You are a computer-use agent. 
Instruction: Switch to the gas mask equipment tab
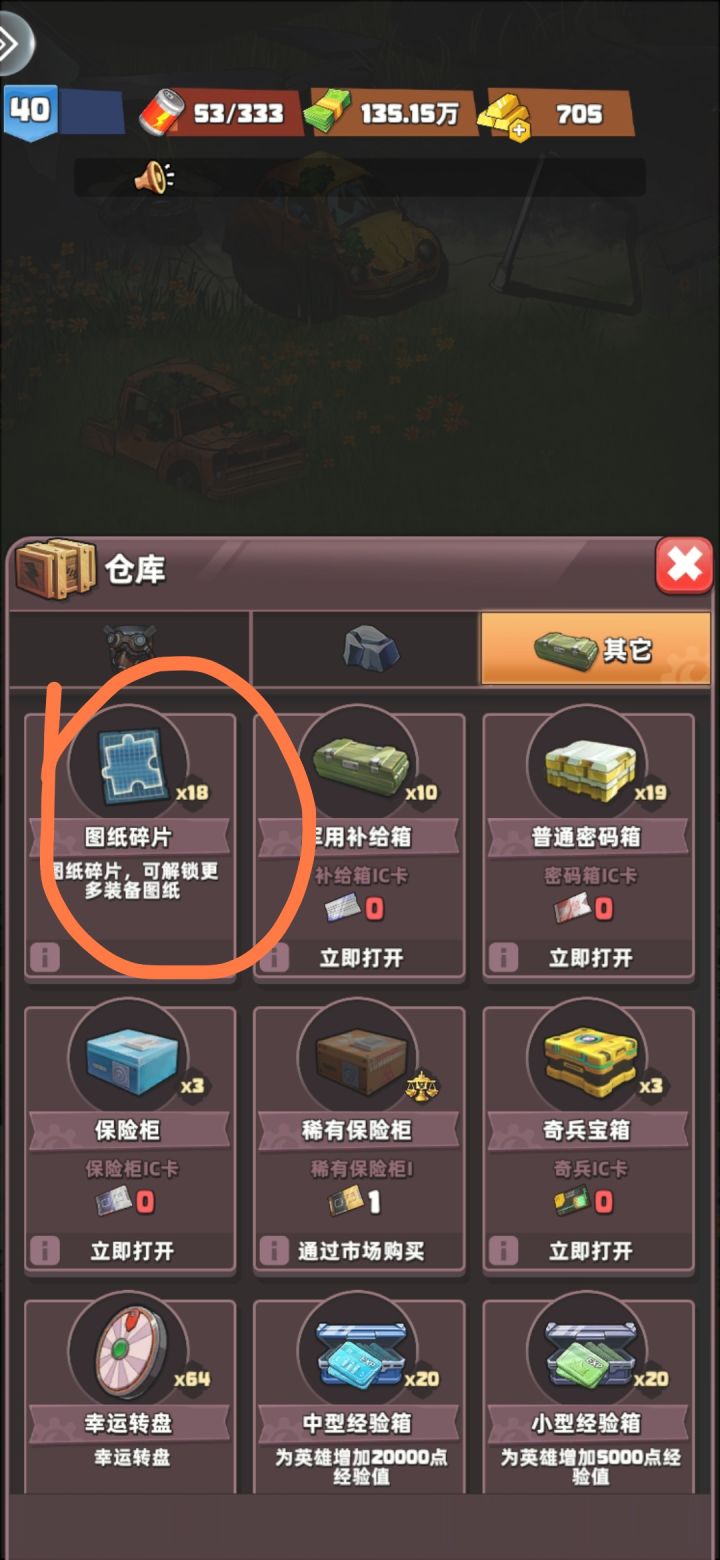130,649
